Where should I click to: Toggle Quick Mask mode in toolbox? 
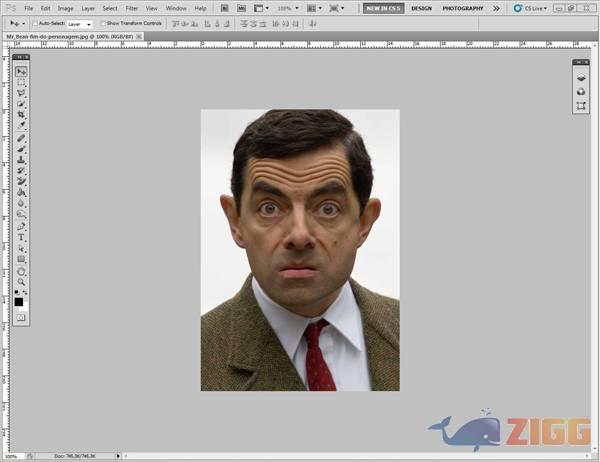pyautogui.click(x=21, y=317)
